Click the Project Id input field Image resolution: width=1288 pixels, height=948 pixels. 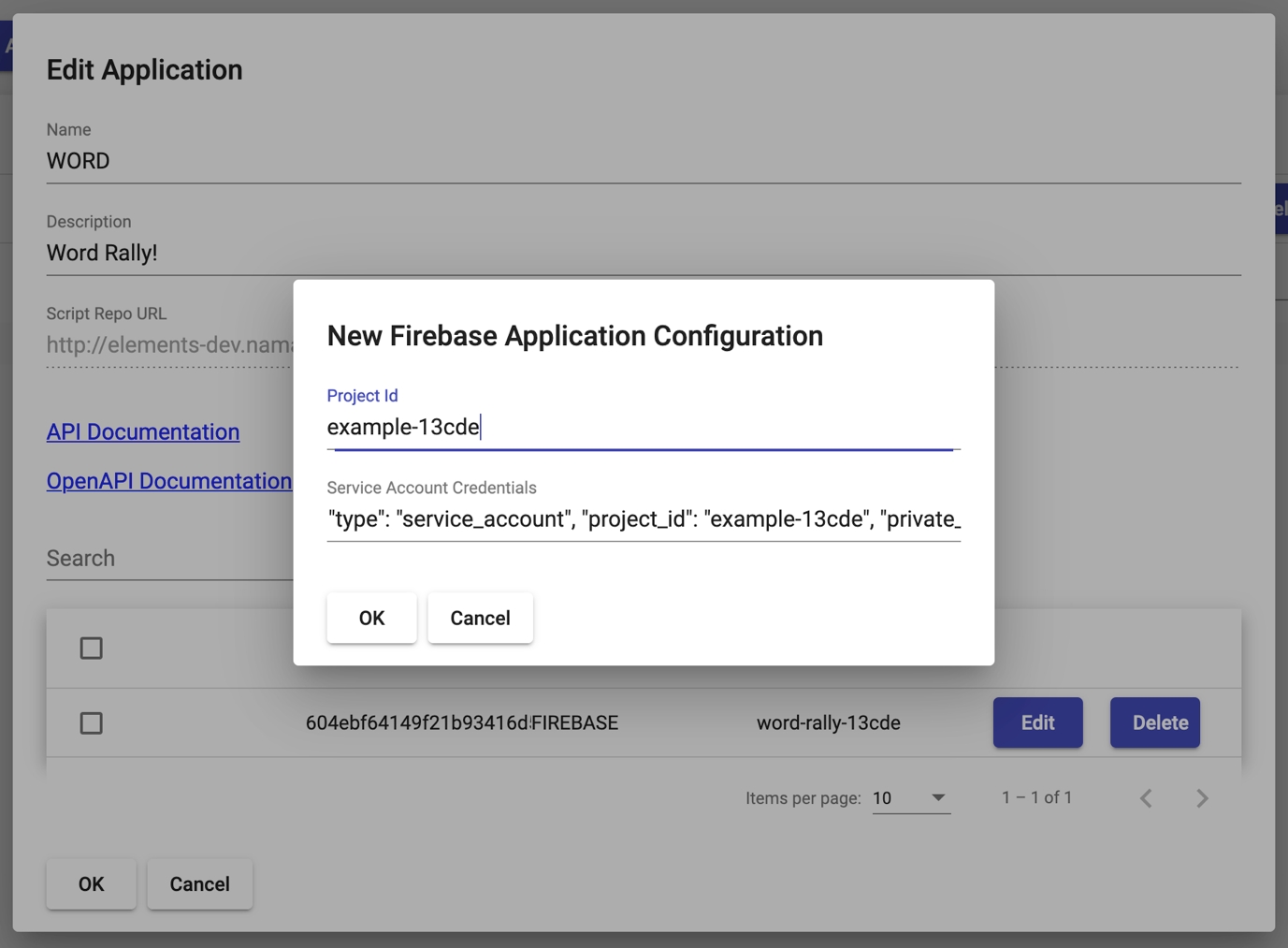[x=643, y=428]
